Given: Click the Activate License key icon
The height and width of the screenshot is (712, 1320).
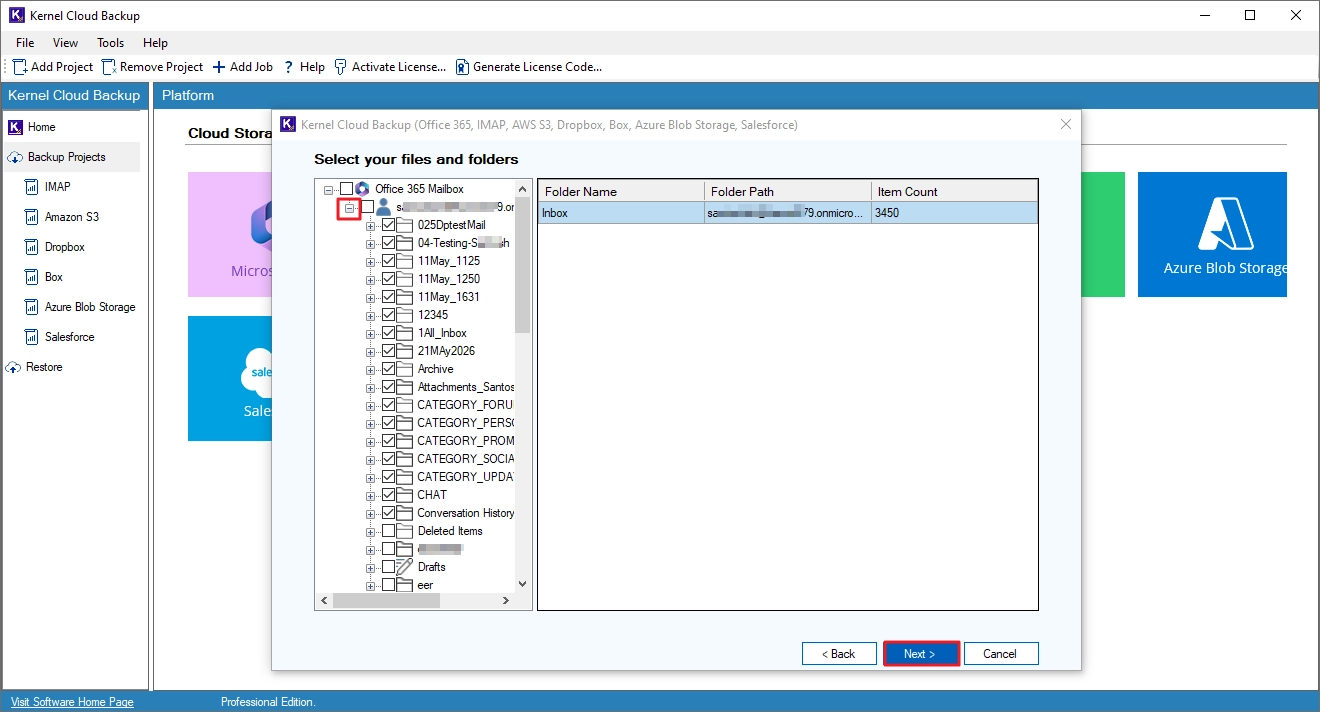Looking at the screenshot, I should point(341,67).
